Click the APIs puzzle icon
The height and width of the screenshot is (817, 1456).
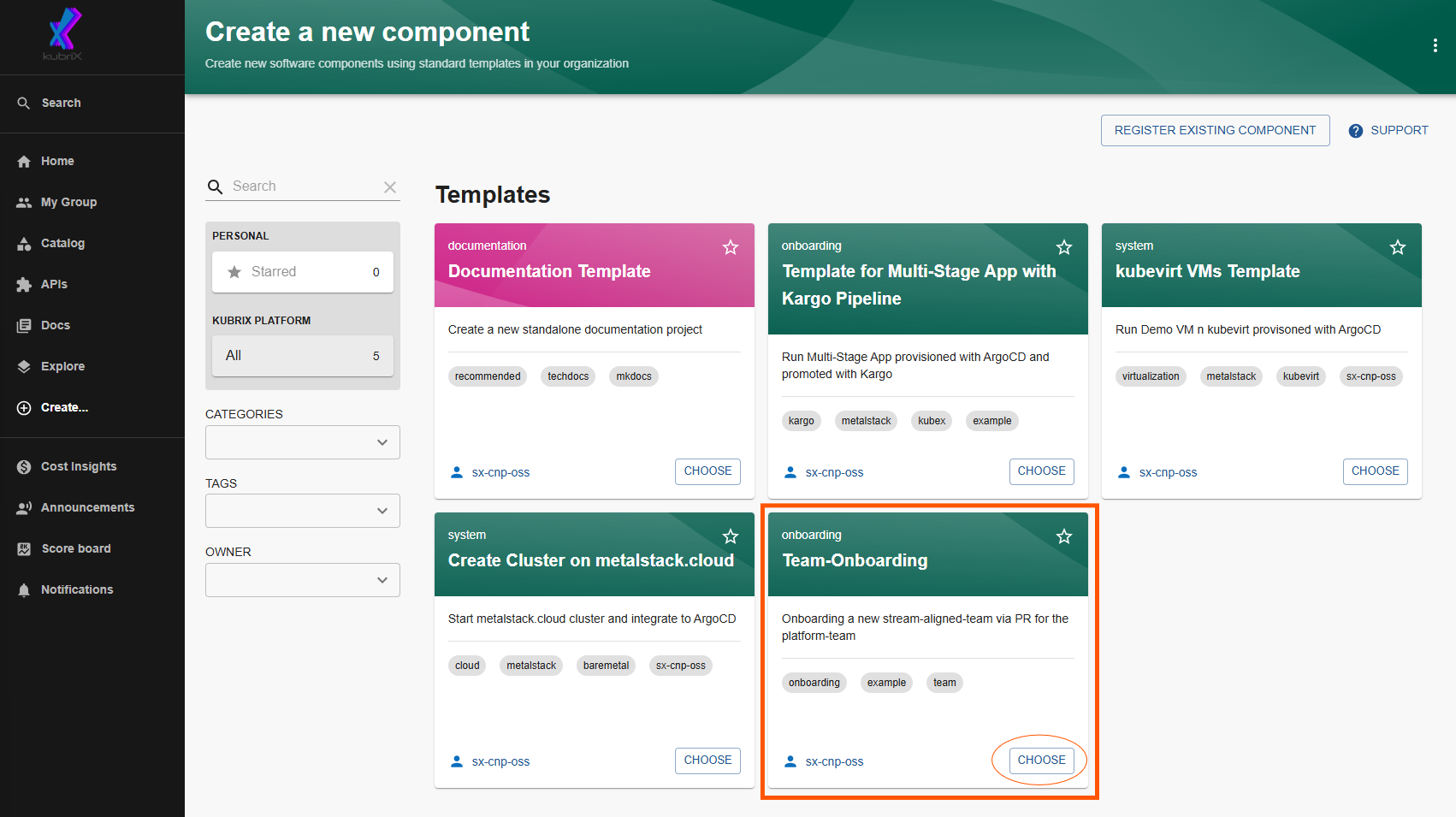click(24, 285)
